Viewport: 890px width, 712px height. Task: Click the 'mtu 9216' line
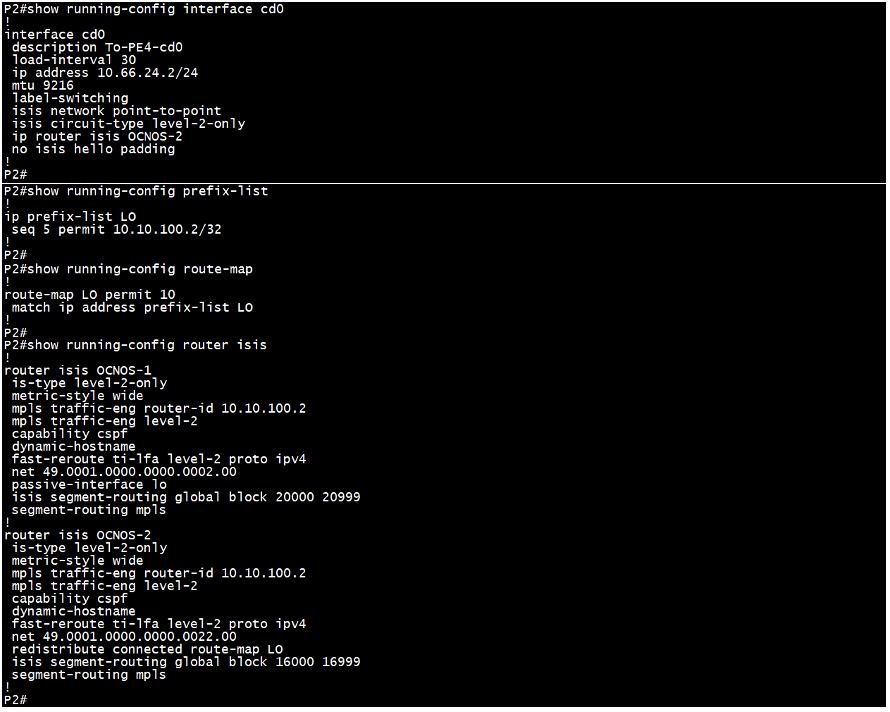(43, 85)
